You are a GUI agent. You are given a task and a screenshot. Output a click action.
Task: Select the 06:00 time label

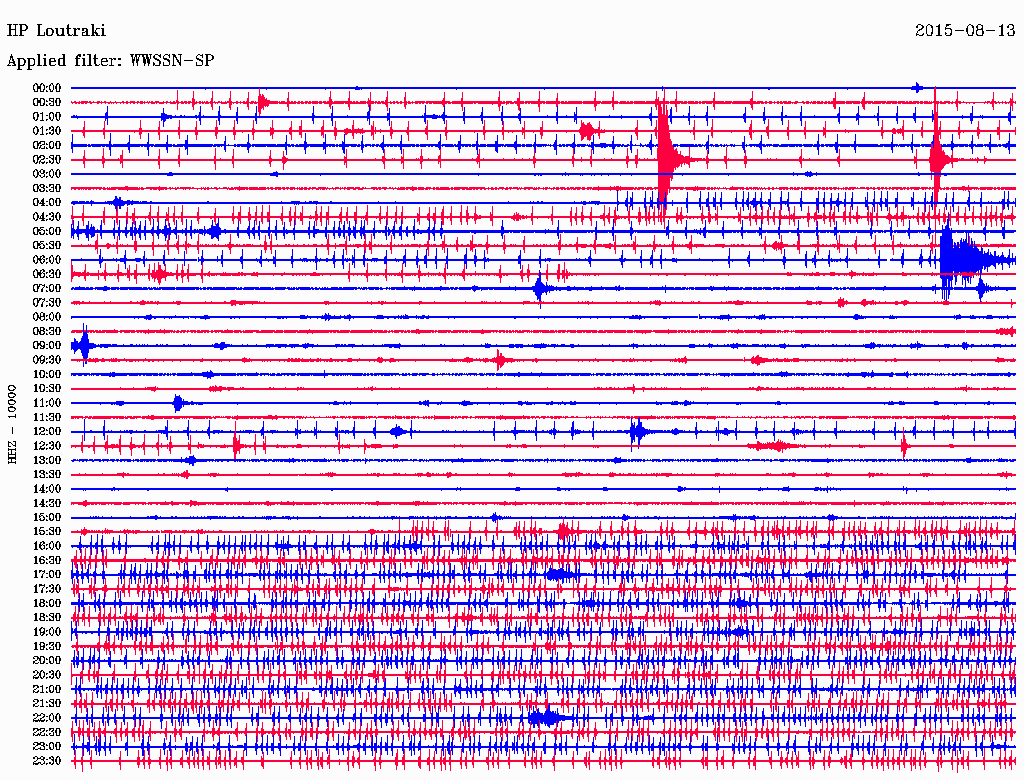point(47,260)
